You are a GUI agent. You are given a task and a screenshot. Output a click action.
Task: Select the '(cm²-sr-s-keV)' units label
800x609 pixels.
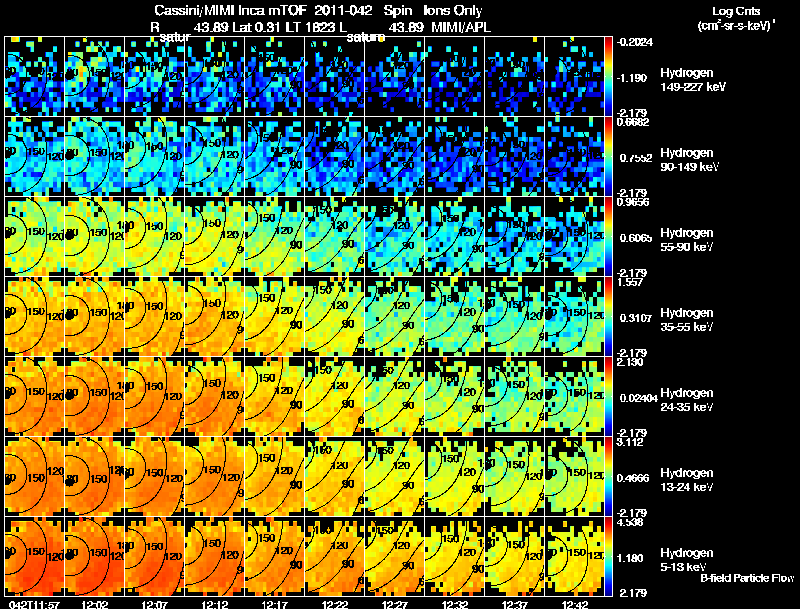pos(736,25)
